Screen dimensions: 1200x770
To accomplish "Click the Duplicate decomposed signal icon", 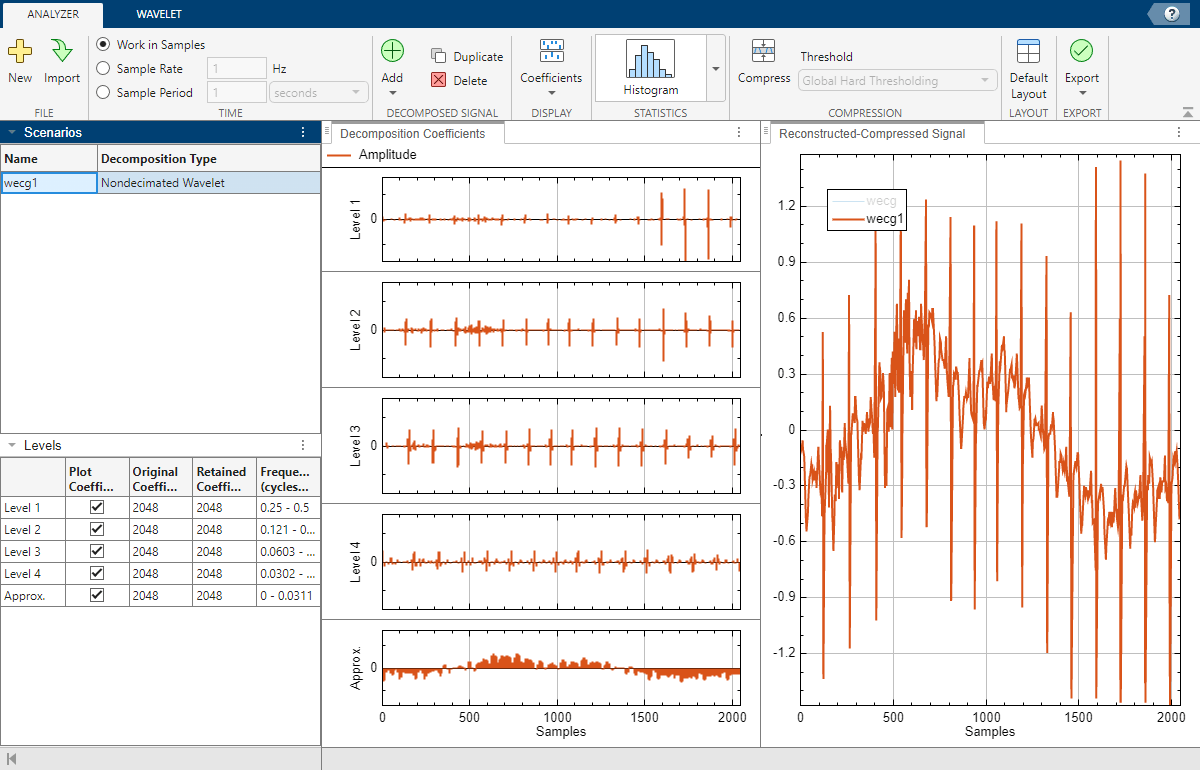I will tap(439, 56).
